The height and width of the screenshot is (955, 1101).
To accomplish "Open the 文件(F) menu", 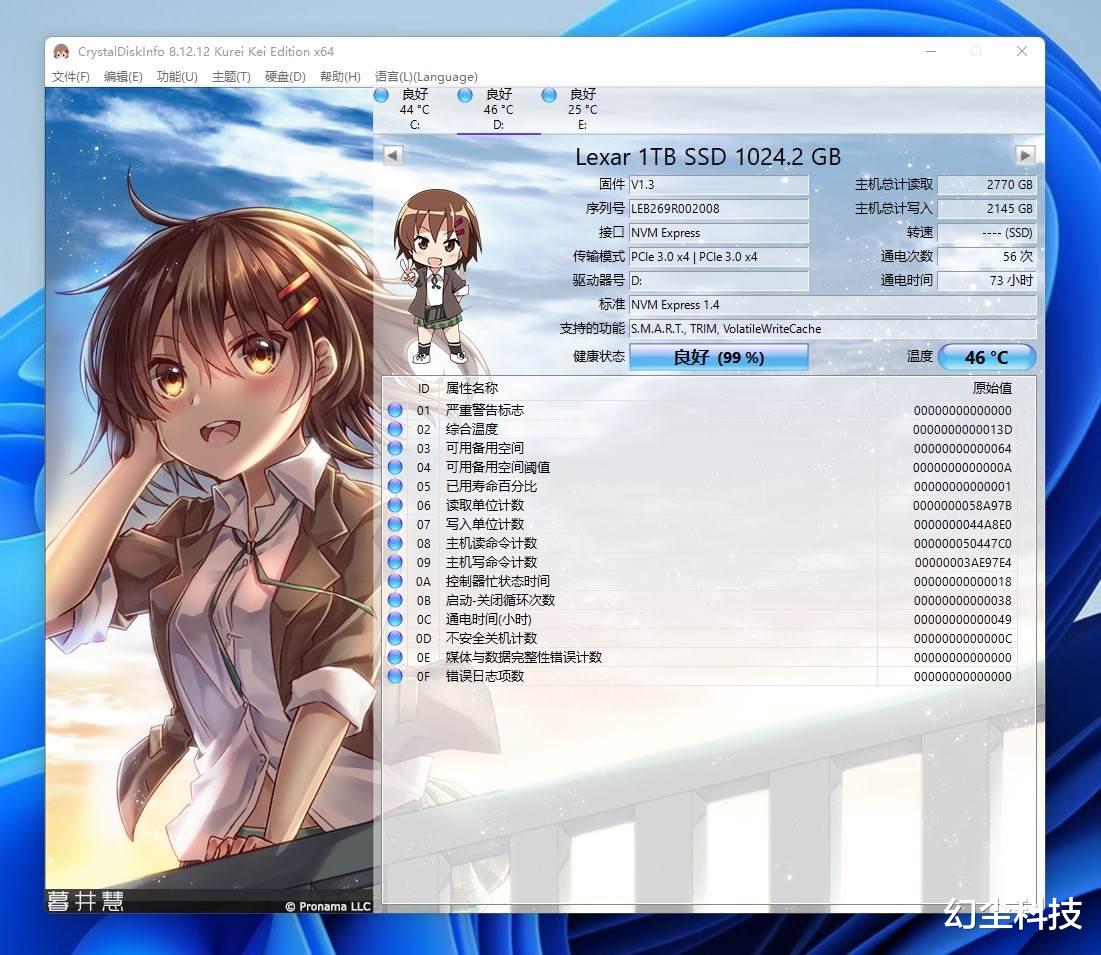I will [71, 77].
